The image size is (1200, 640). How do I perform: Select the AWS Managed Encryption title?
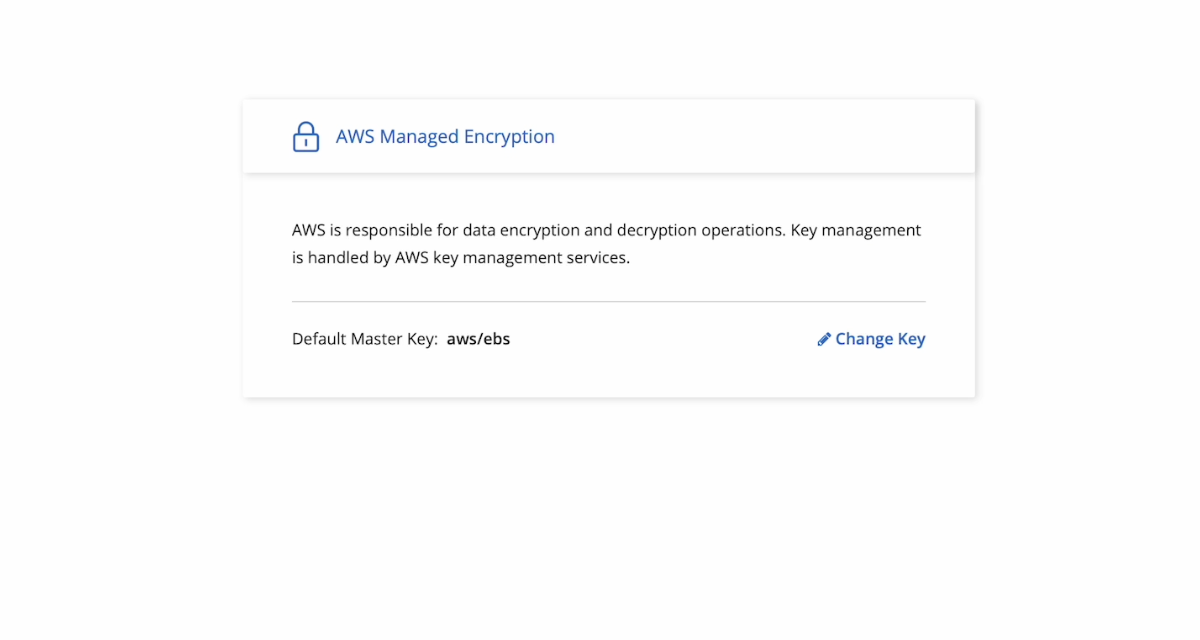(x=445, y=137)
